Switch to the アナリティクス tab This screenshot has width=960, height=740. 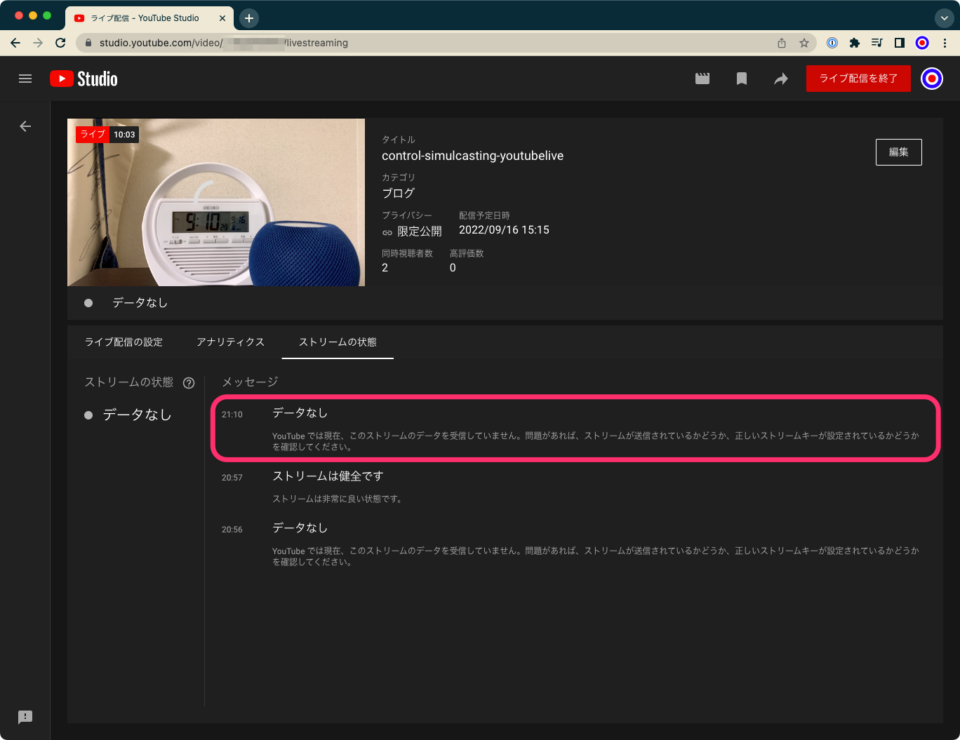point(231,341)
